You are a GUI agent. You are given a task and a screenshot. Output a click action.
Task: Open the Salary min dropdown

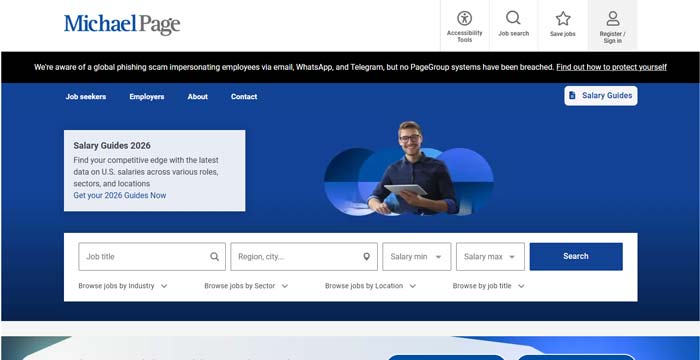(417, 256)
